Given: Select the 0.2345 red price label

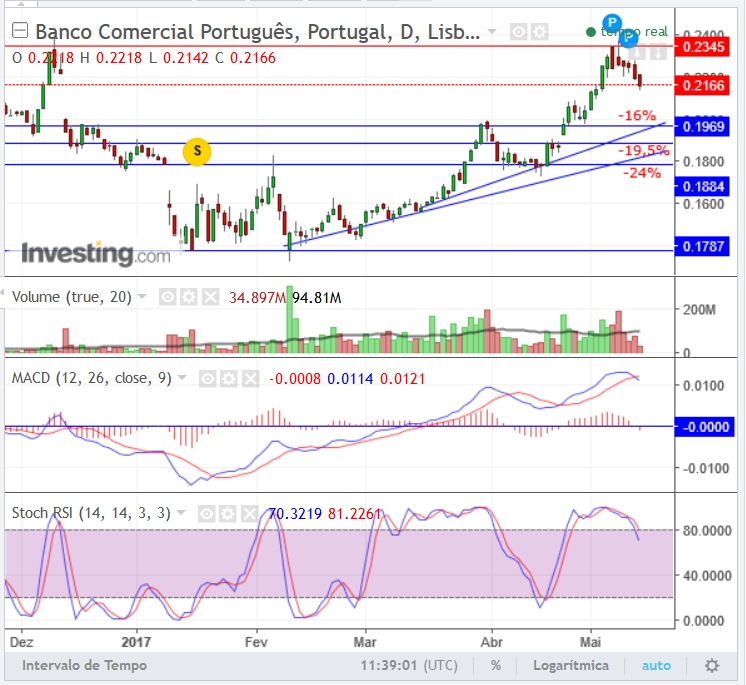Looking at the screenshot, I should coord(702,47).
